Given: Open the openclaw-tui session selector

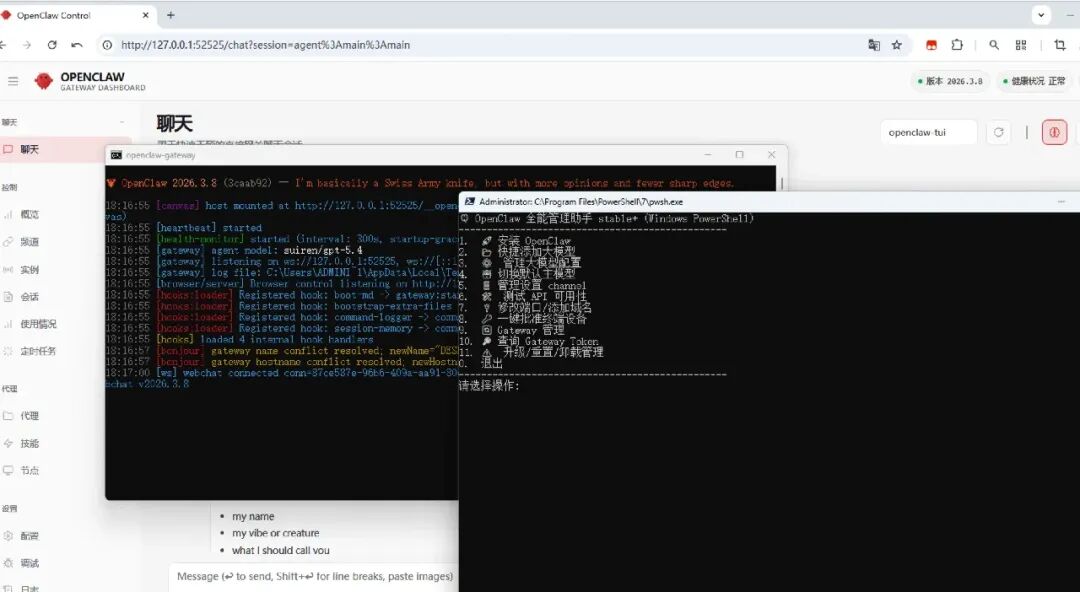Looking at the screenshot, I should point(928,132).
